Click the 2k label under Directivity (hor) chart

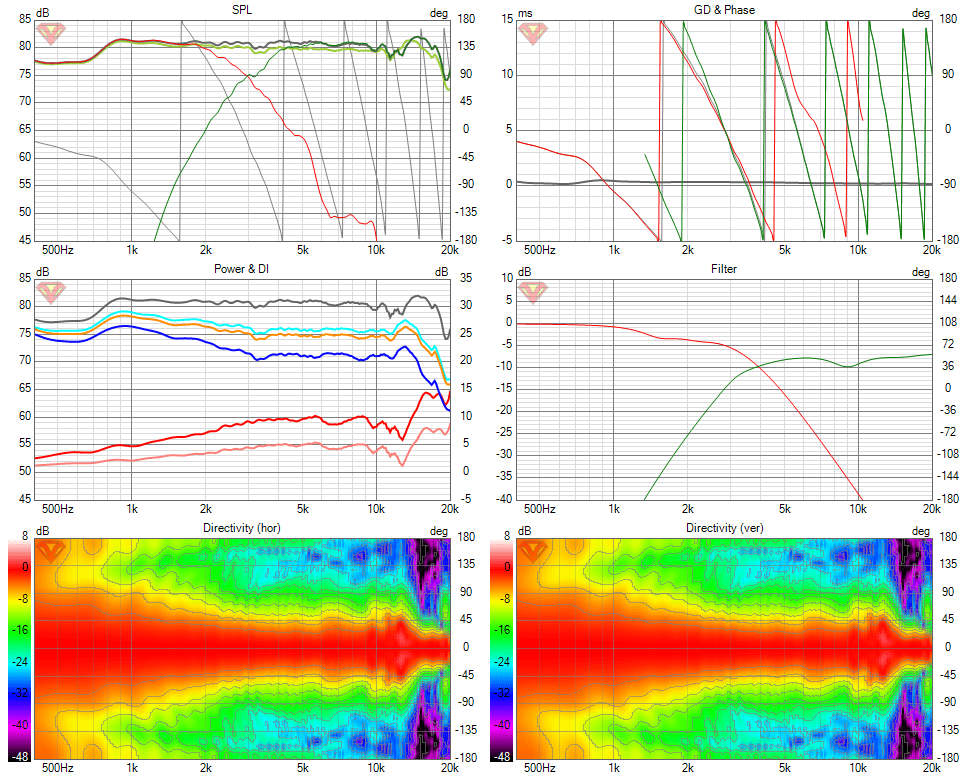pyautogui.click(x=206, y=768)
